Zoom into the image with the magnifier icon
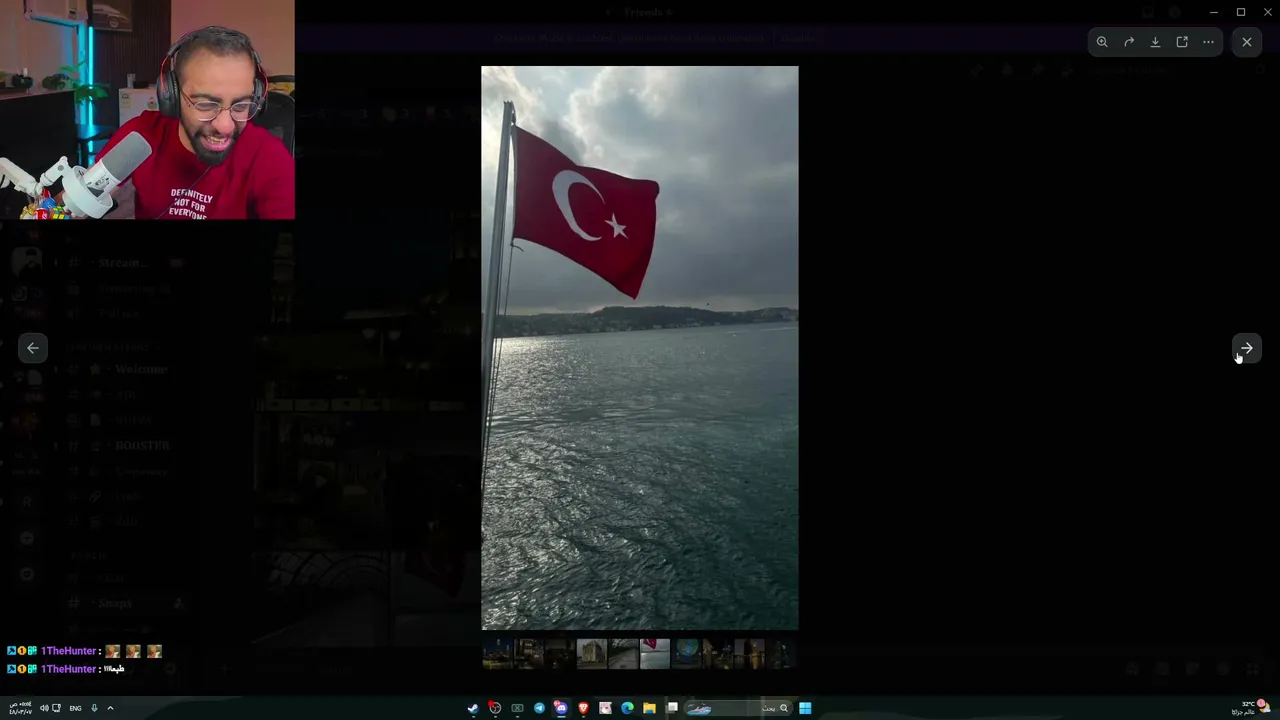The width and height of the screenshot is (1280, 720). [1102, 42]
